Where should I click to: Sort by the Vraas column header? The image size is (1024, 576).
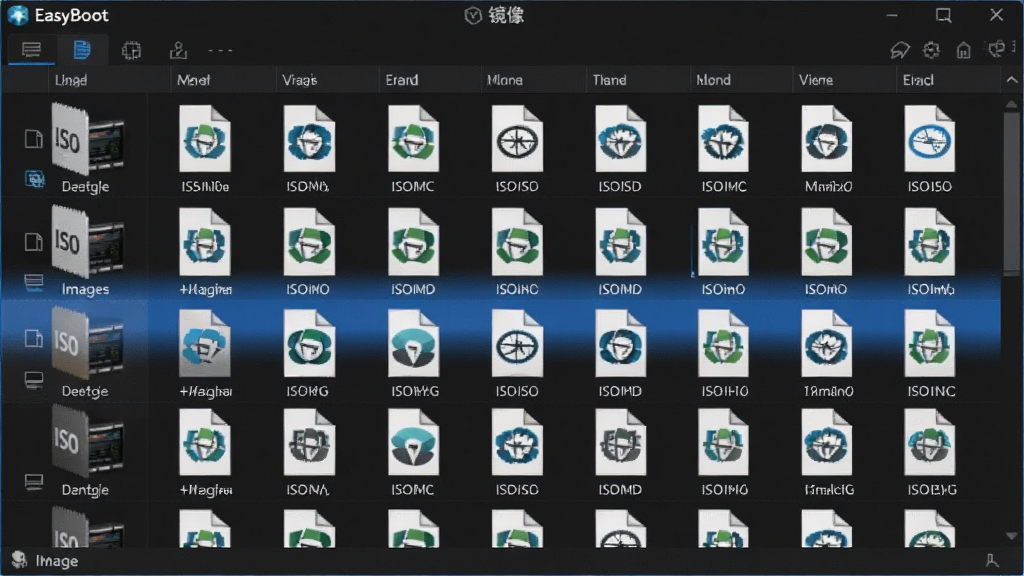click(x=299, y=80)
